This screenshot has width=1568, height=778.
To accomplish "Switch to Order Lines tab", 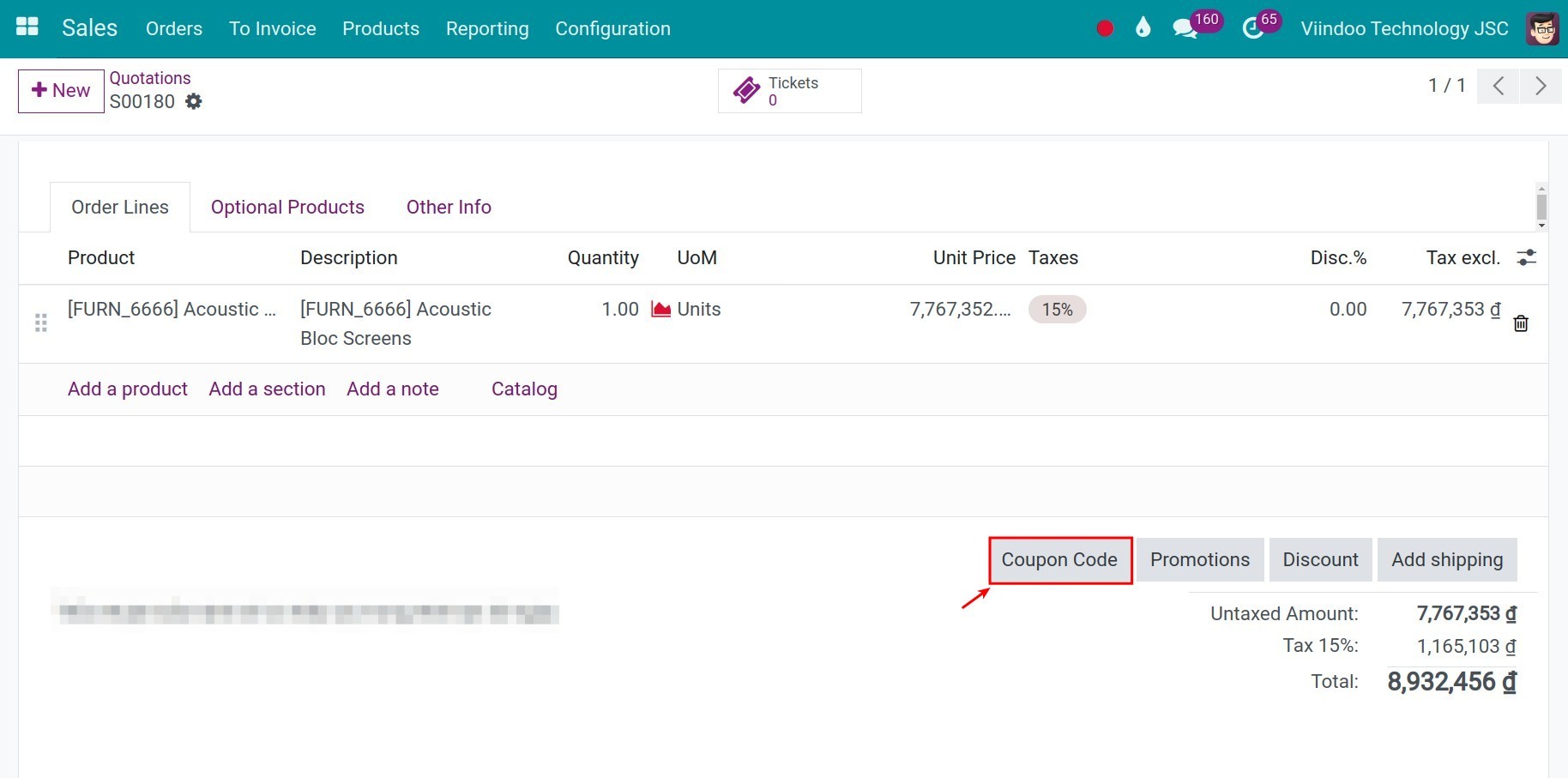I will [x=120, y=207].
